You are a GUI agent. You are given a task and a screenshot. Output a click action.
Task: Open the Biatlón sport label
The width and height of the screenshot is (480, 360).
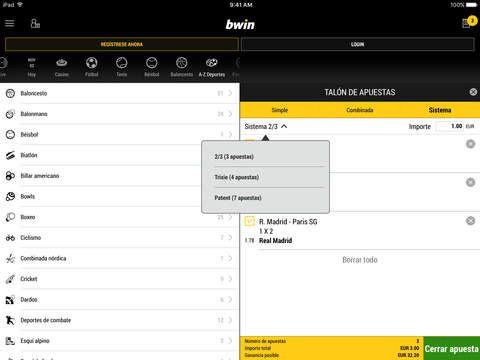29,155
